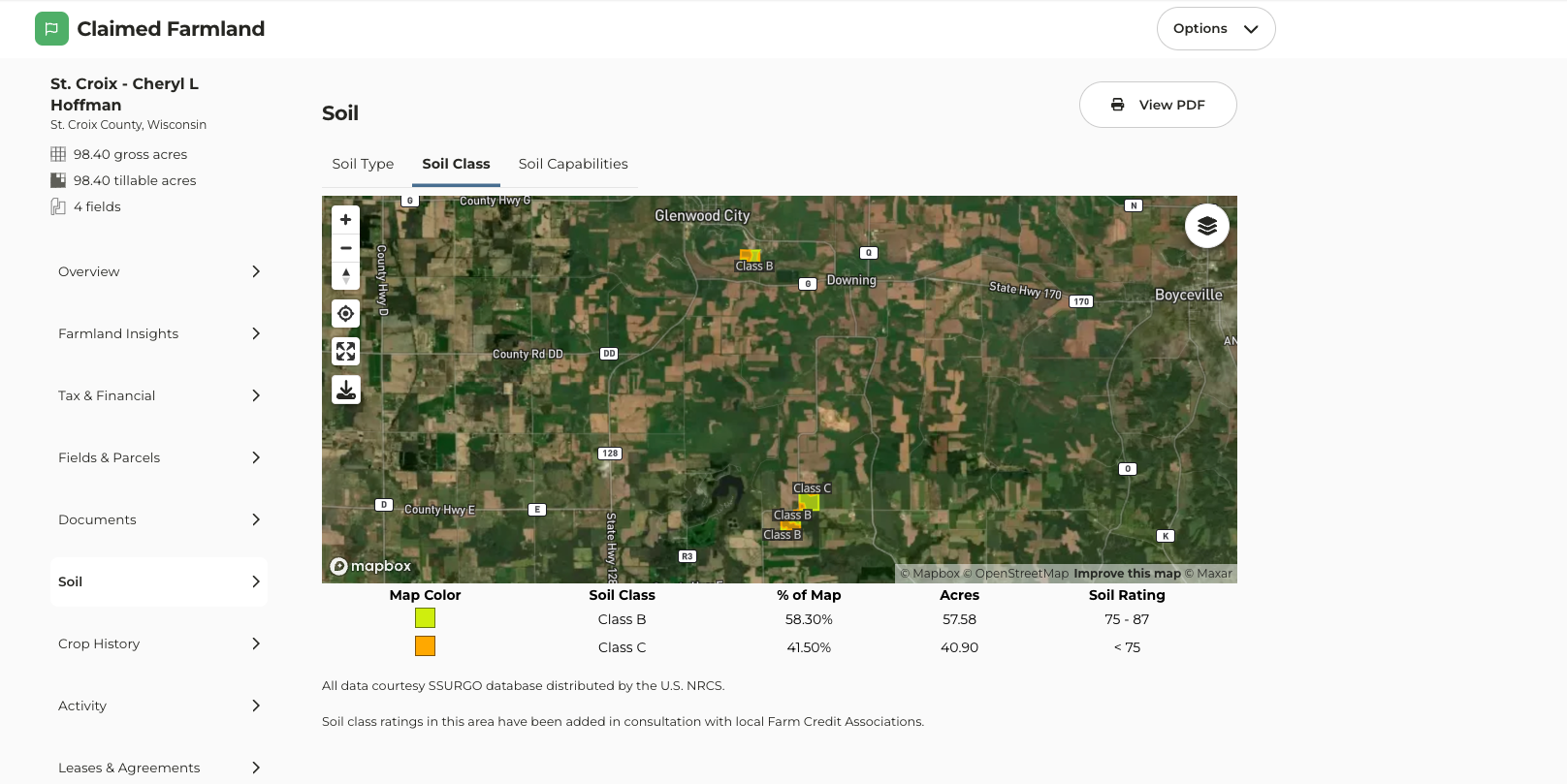Open Tax & Financial in sidebar
This screenshot has width=1567, height=784.
159,395
